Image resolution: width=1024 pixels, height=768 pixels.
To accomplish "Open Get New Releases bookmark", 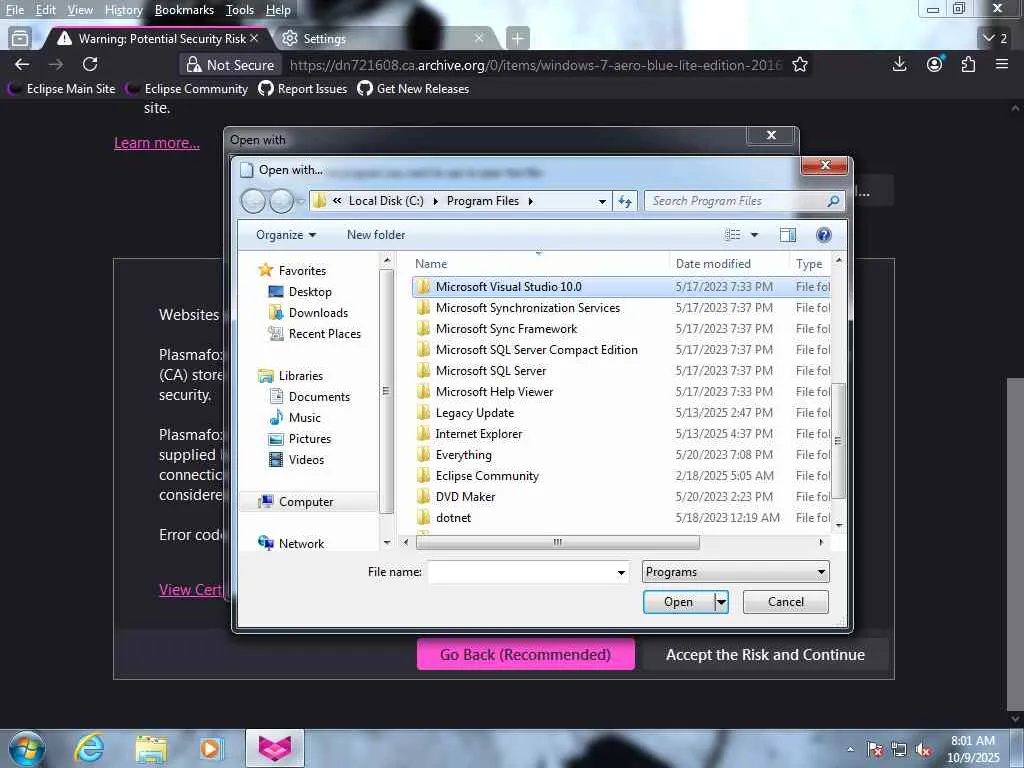I will pos(413,89).
